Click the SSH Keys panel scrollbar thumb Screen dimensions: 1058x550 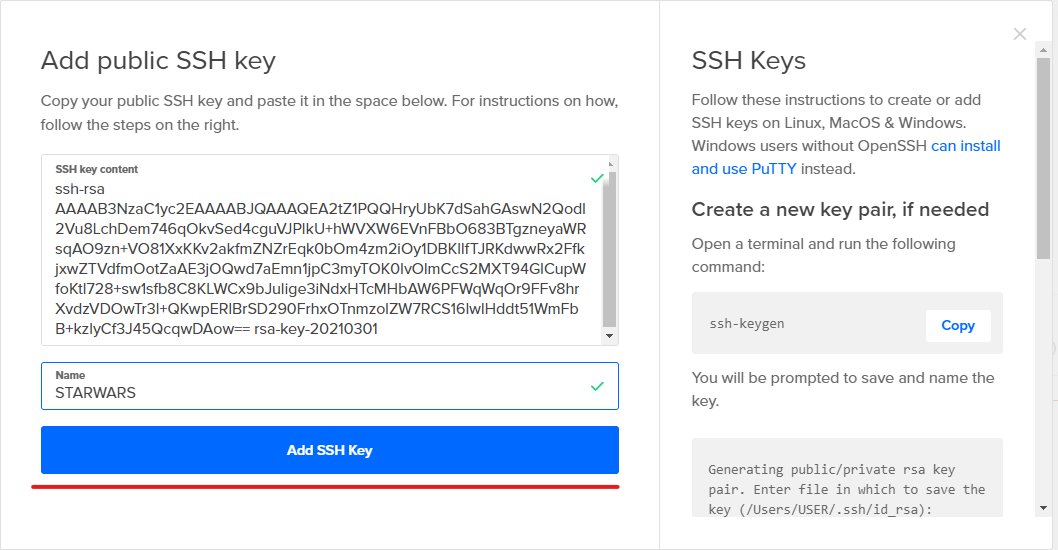point(1043,159)
